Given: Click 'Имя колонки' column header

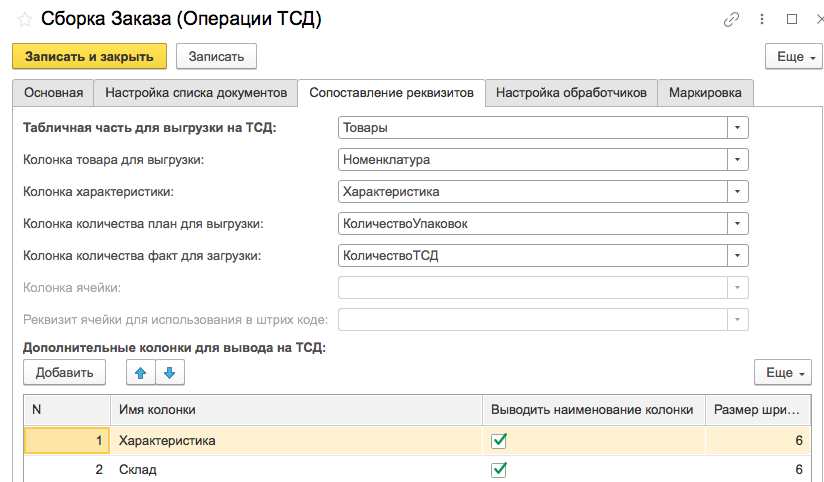Looking at the screenshot, I should [x=296, y=410].
